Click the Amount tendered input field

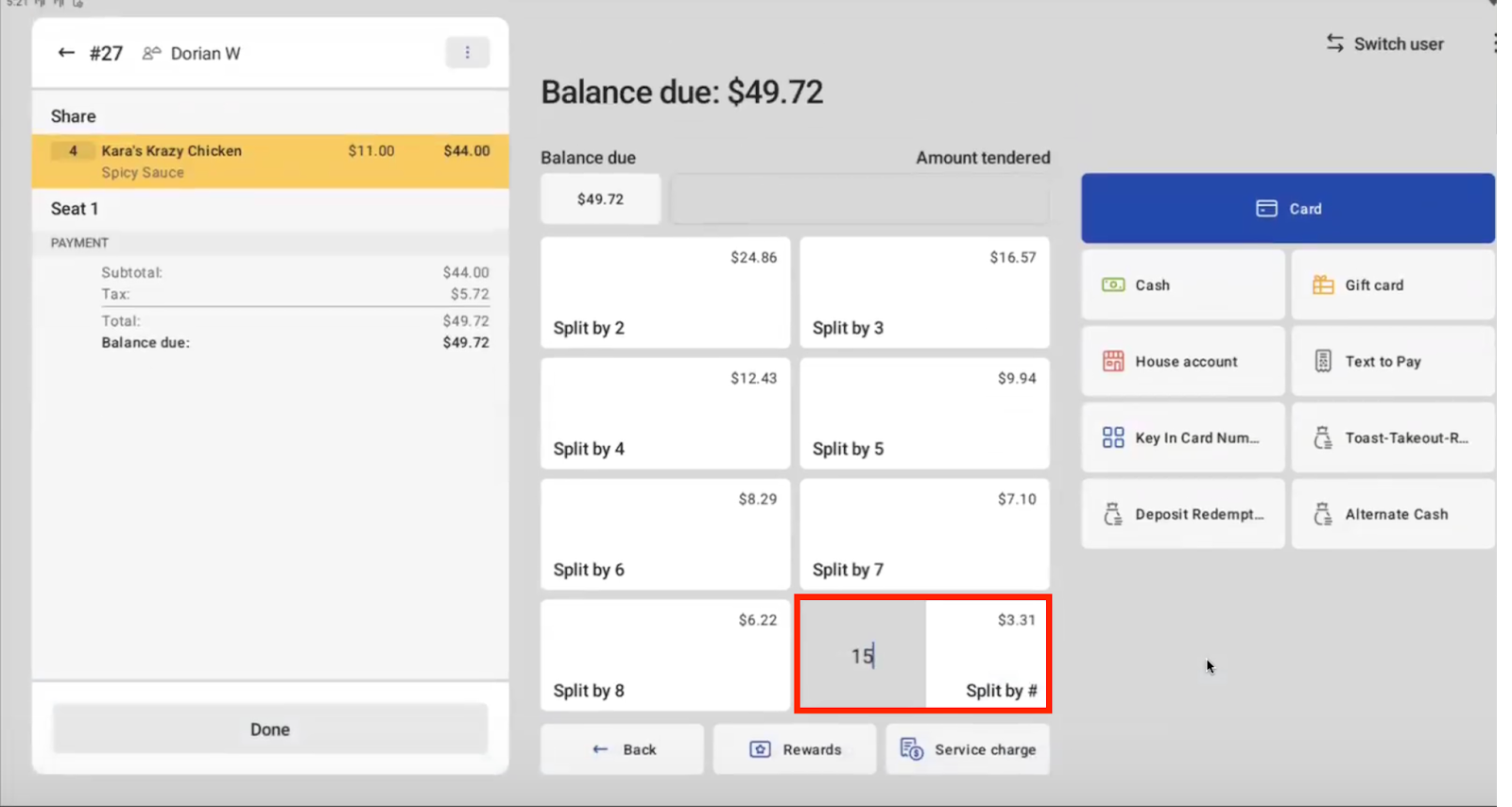click(x=859, y=199)
